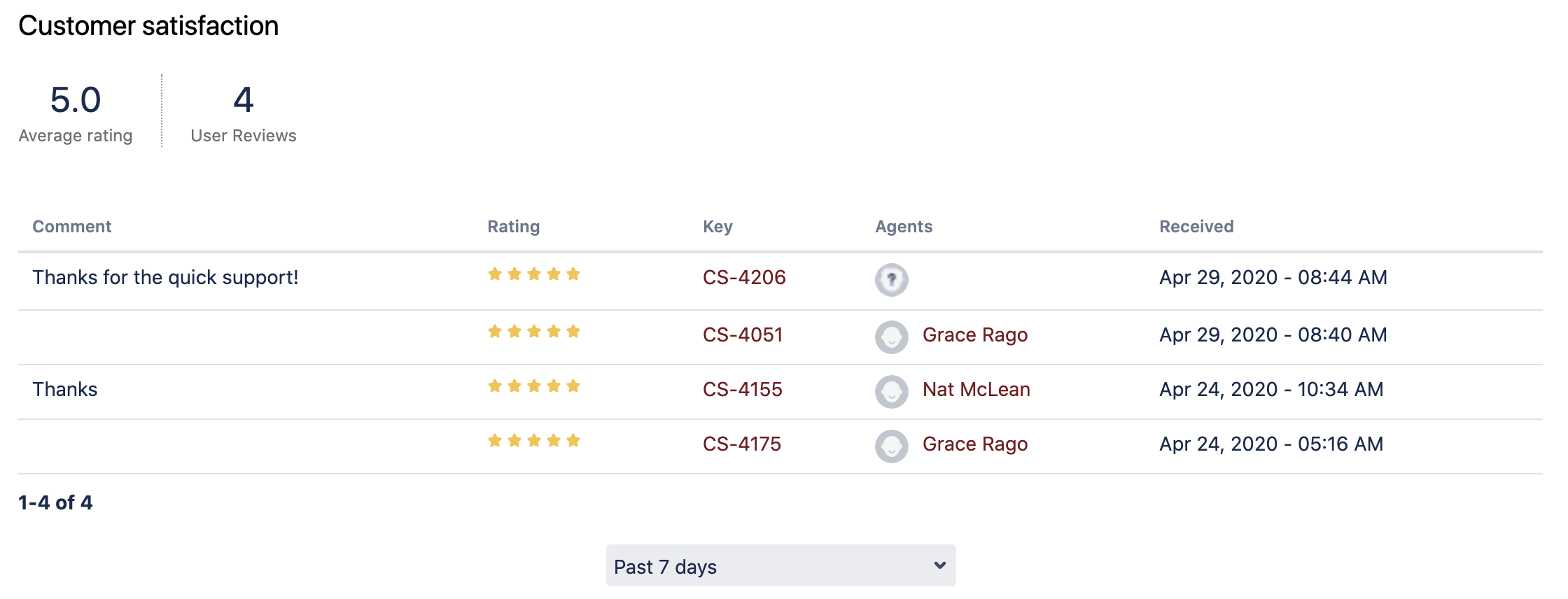The height and width of the screenshot is (599, 1568).
Task: Click Nat McLean's avatar icon
Action: pyautogui.click(x=891, y=392)
